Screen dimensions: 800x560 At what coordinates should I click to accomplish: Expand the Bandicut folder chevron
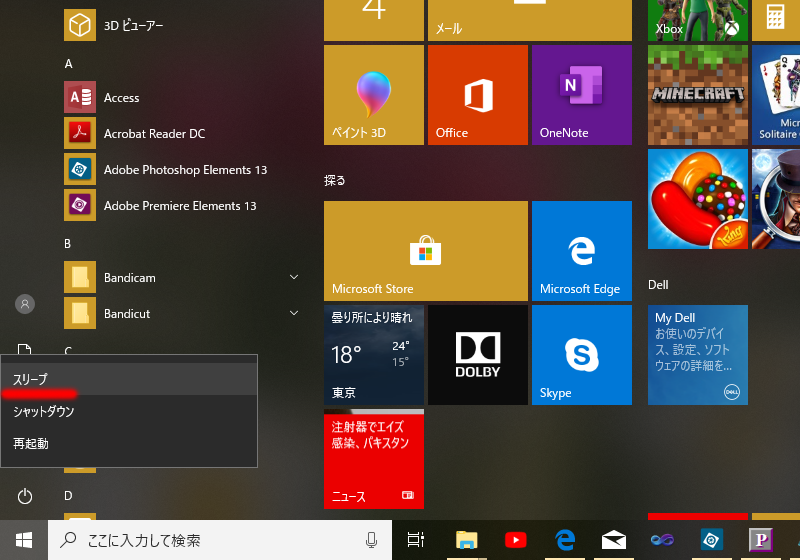tap(294, 313)
